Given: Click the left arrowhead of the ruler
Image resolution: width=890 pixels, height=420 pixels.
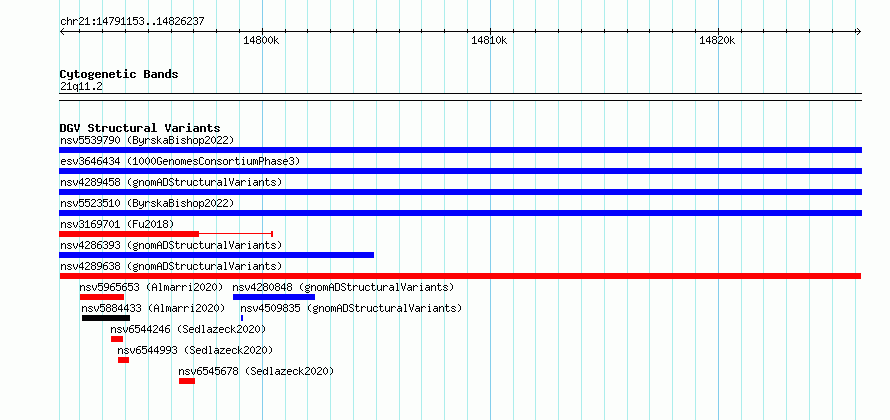Looking at the screenshot, I should click(x=62, y=31).
